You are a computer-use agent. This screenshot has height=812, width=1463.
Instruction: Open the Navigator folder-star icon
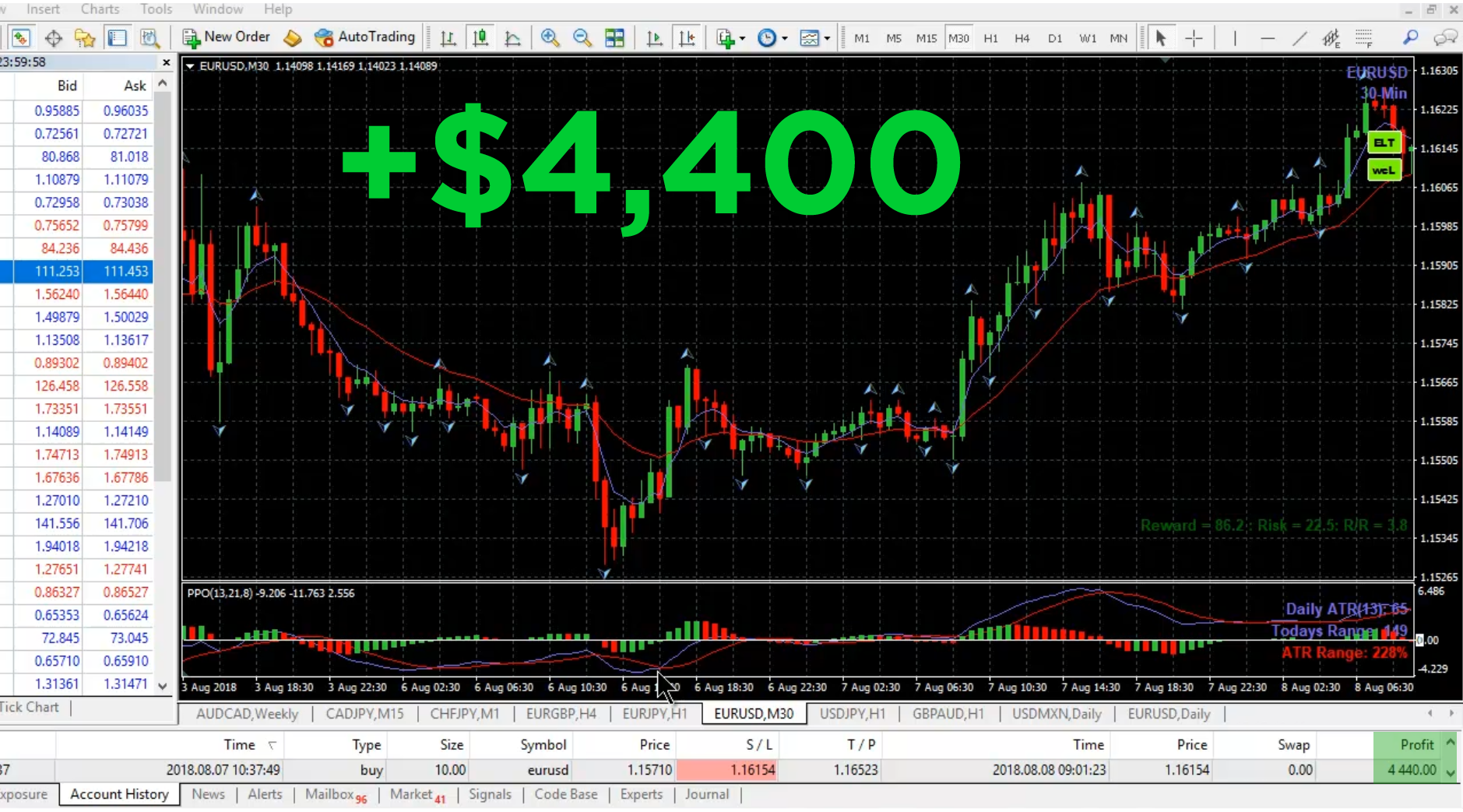coord(85,37)
